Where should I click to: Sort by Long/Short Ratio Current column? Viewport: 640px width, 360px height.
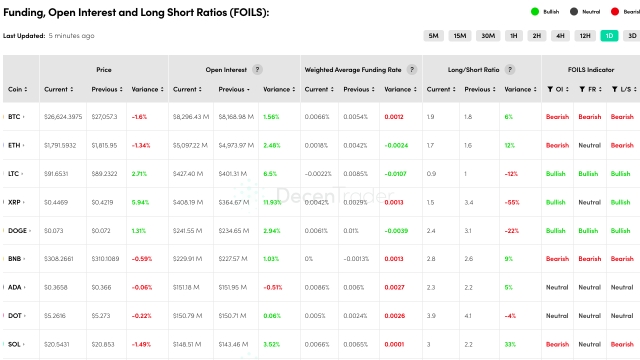point(441,89)
